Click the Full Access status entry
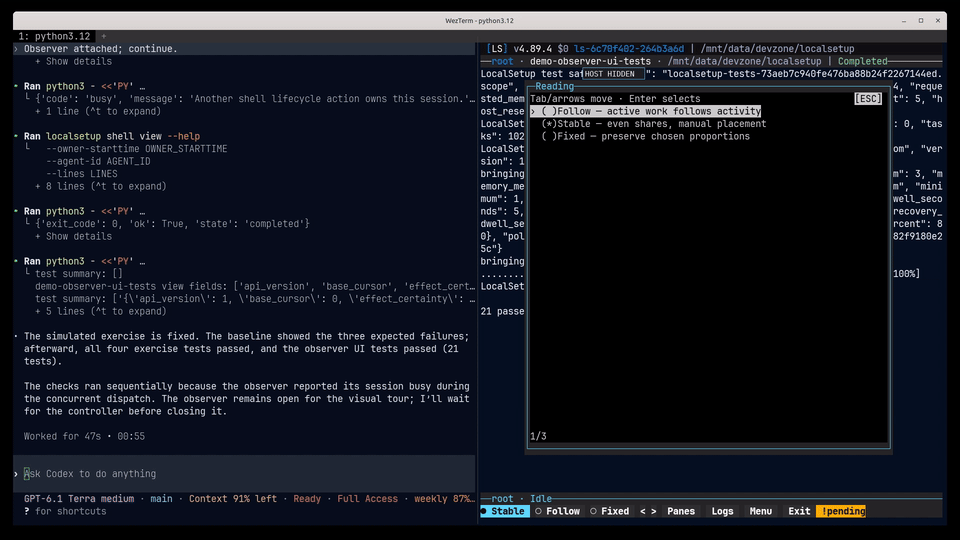This screenshot has height=540, width=960. pos(367,499)
